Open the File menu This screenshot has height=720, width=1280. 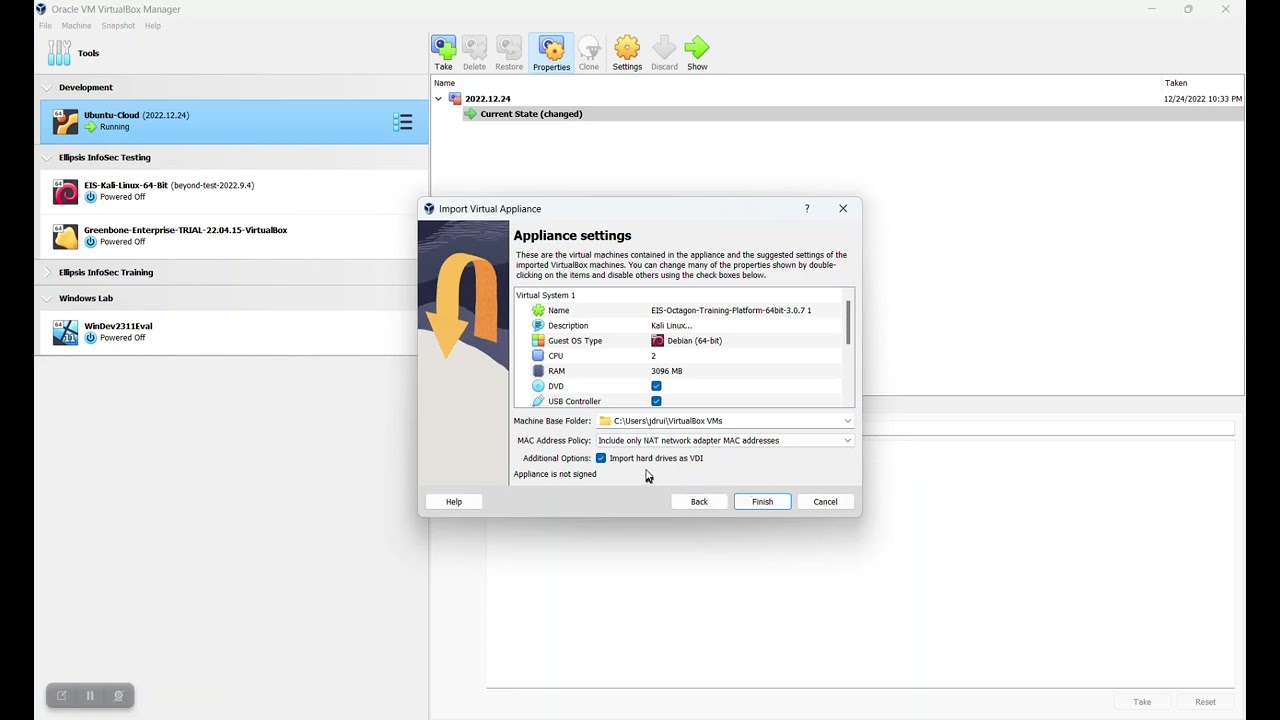[45, 26]
